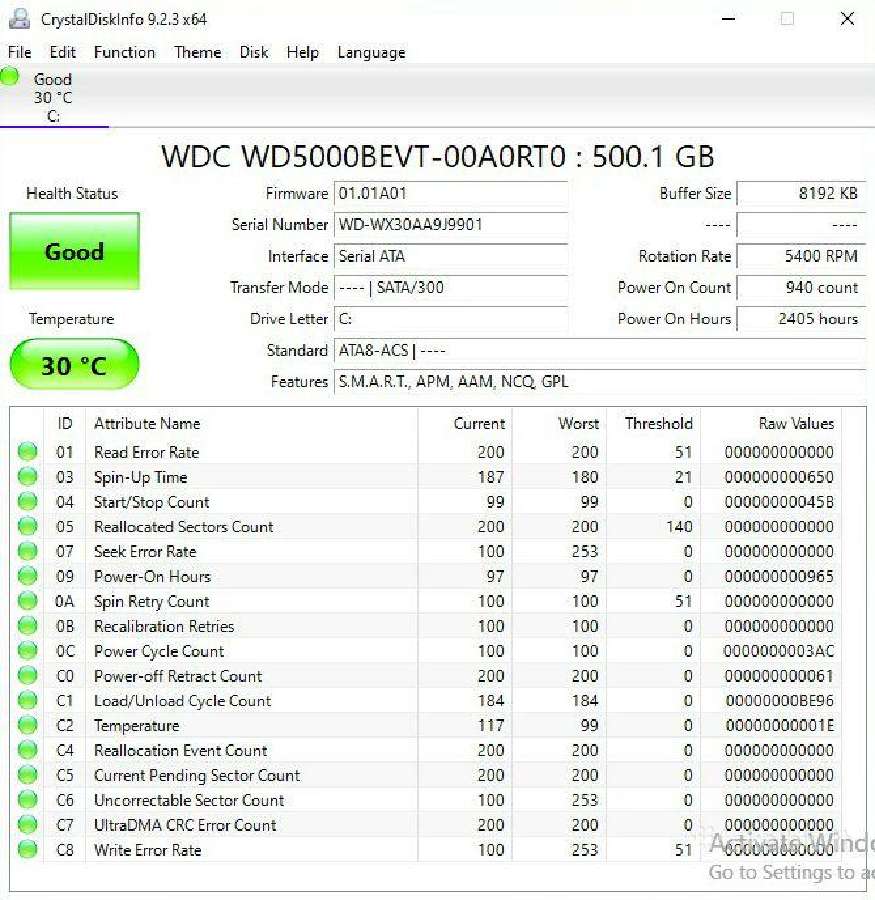875x900 pixels.
Task: Click the status icon for Load/Unload Cycle Count
Action: (28, 700)
